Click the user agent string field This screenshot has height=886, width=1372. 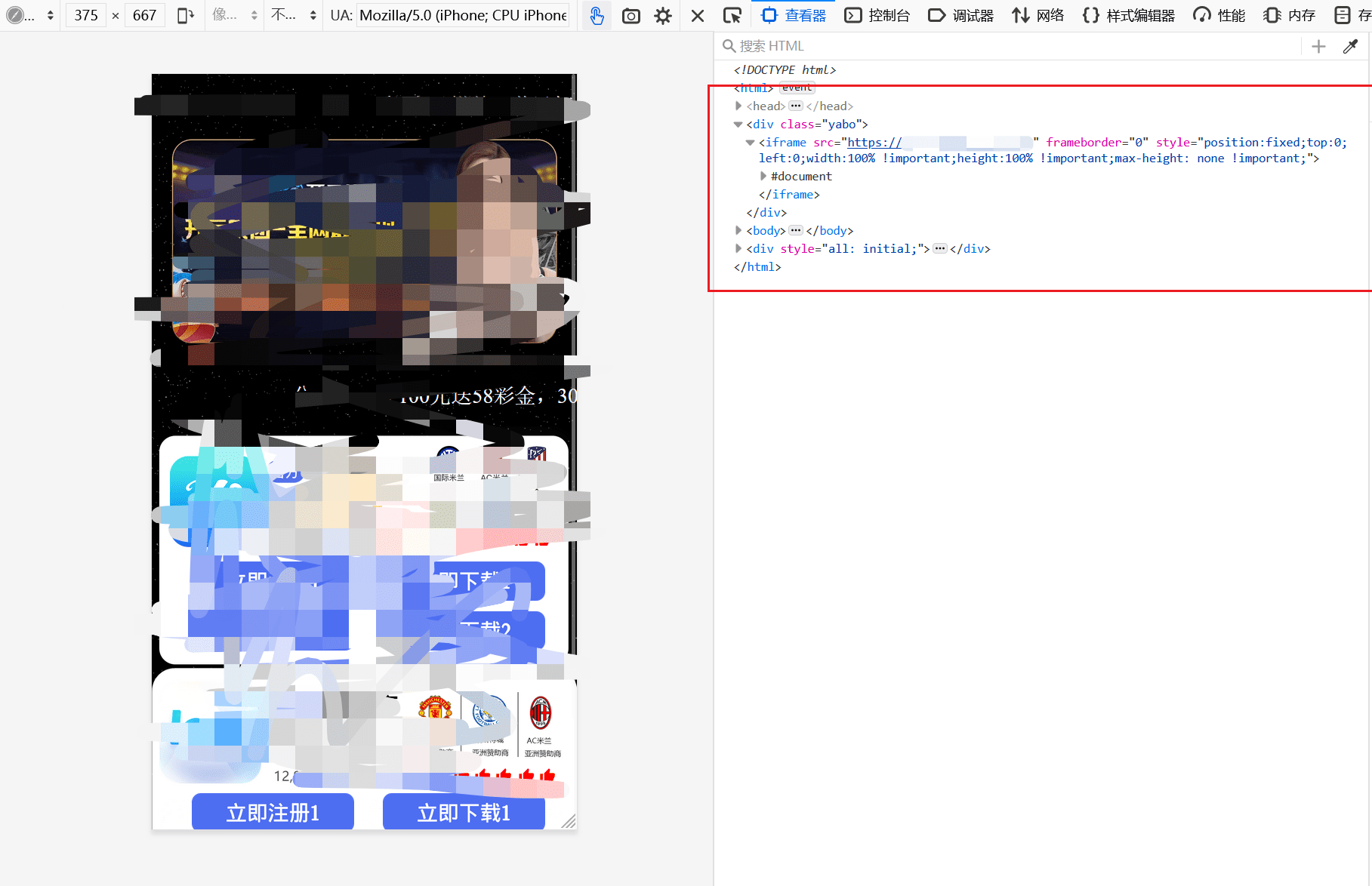pyautogui.click(x=463, y=16)
